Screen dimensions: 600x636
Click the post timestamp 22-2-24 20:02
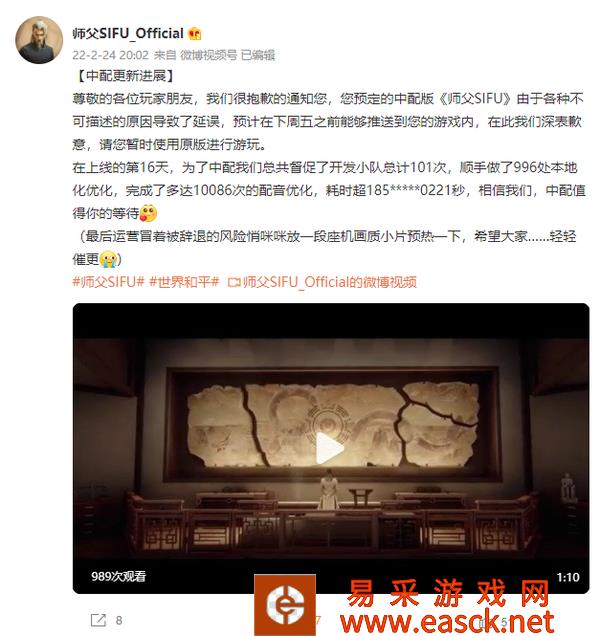[110, 55]
